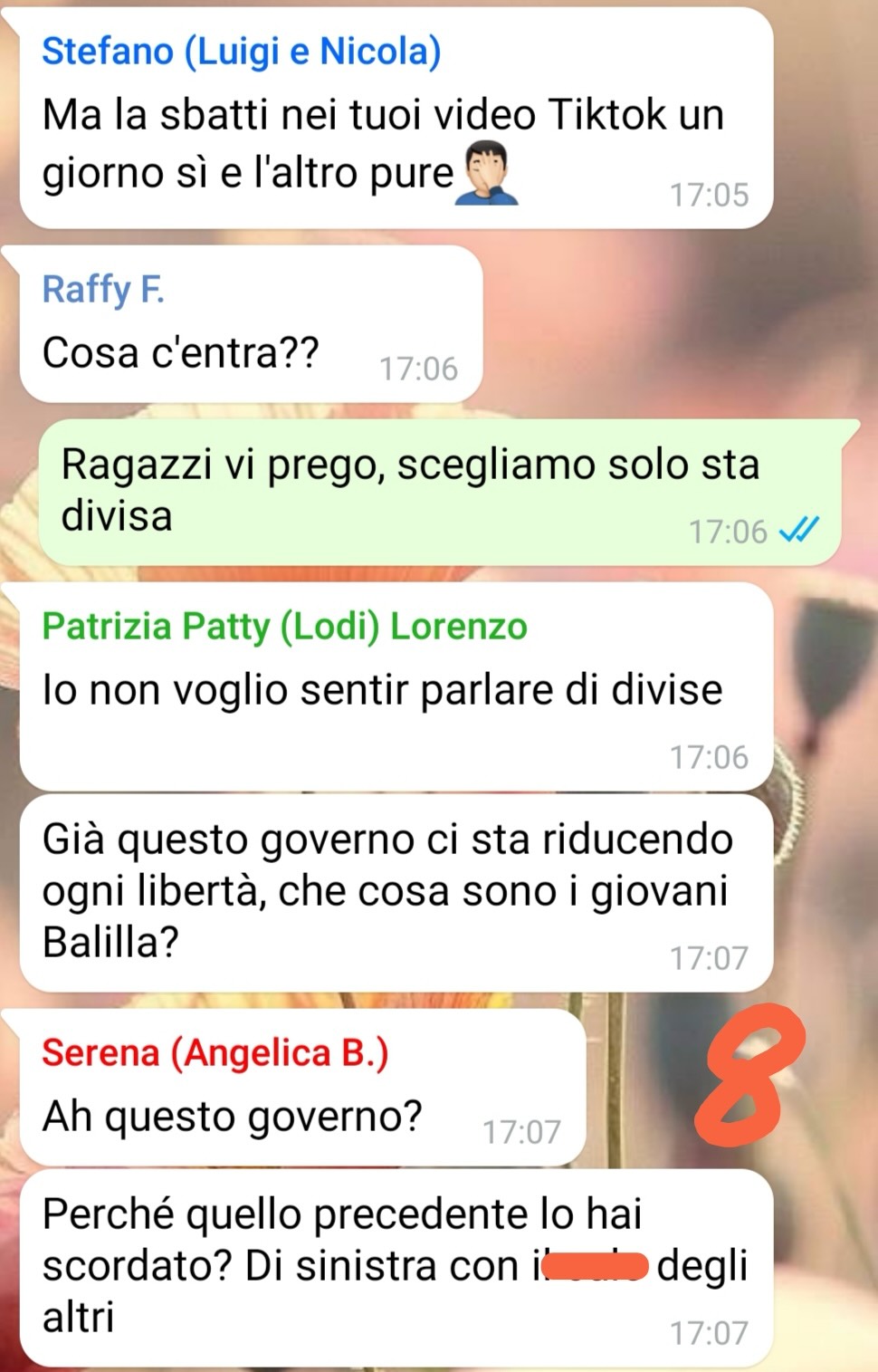Open Stefano (Luigi e Nicola) sender profile
This screenshot has width=878, height=1372.
pyautogui.click(x=242, y=52)
